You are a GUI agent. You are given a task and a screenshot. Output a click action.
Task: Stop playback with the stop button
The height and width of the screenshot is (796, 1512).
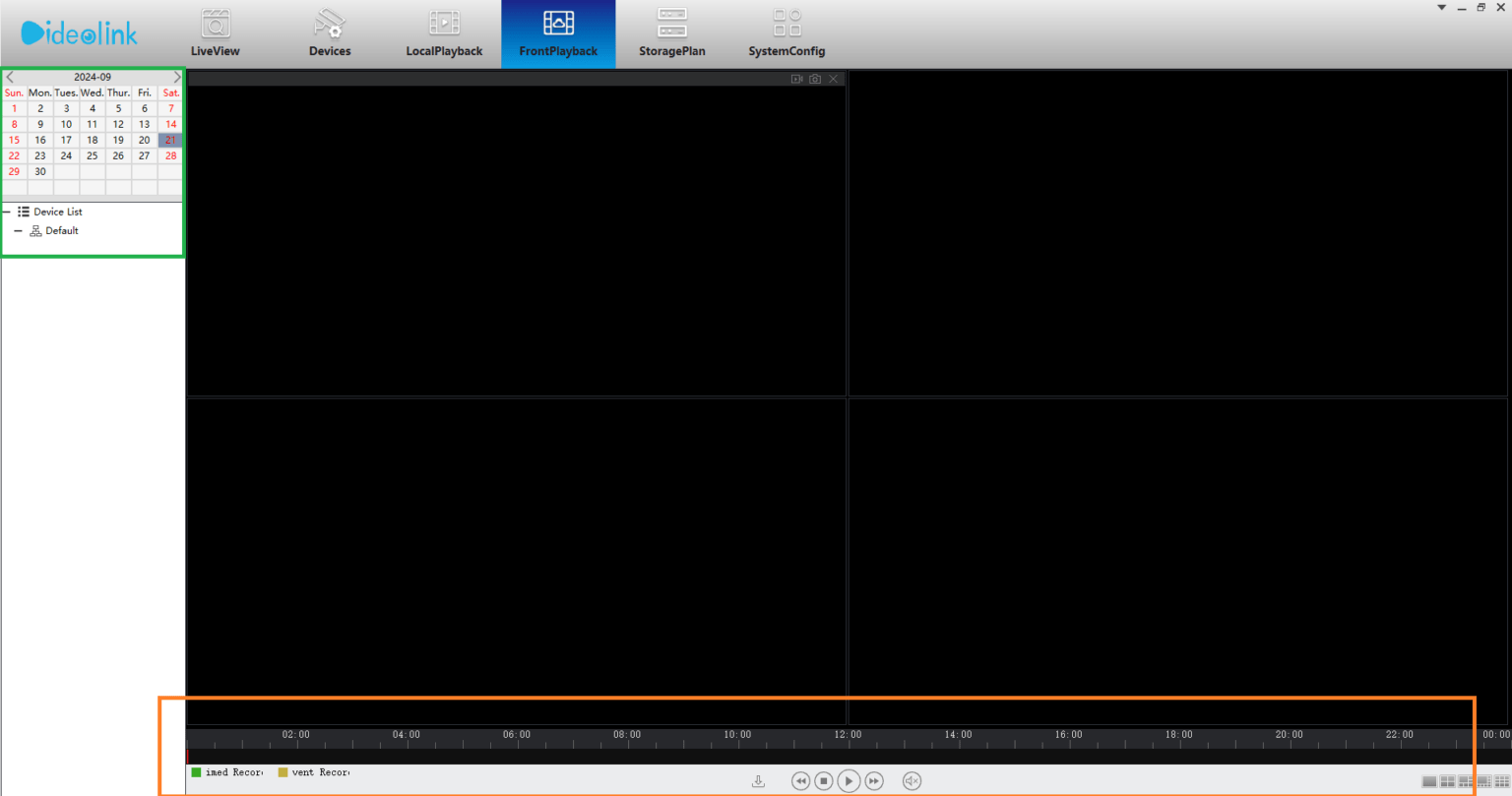[x=824, y=781]
